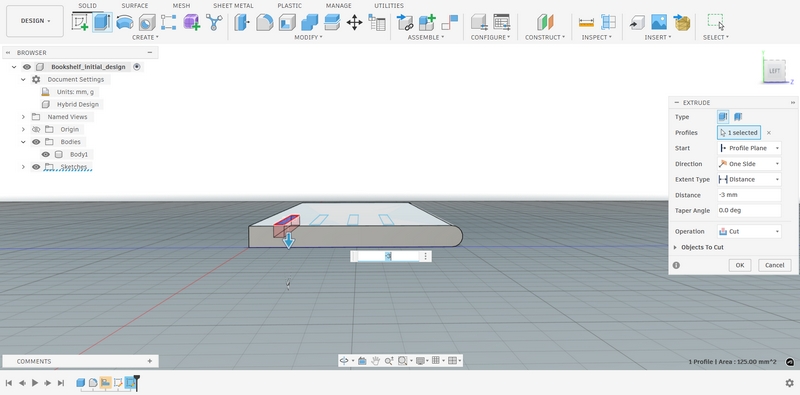
Task: Expand the Named Views folder
Action: 23,117
